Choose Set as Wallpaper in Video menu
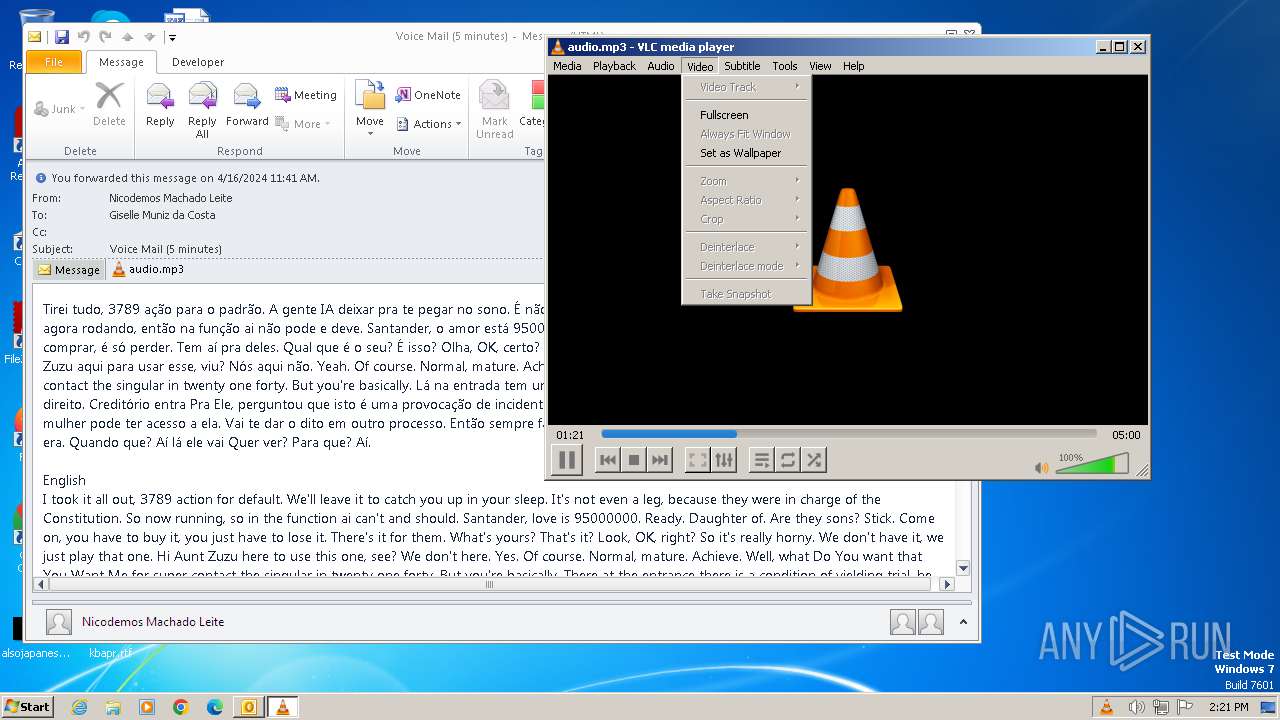 click(x=746, y=153)
